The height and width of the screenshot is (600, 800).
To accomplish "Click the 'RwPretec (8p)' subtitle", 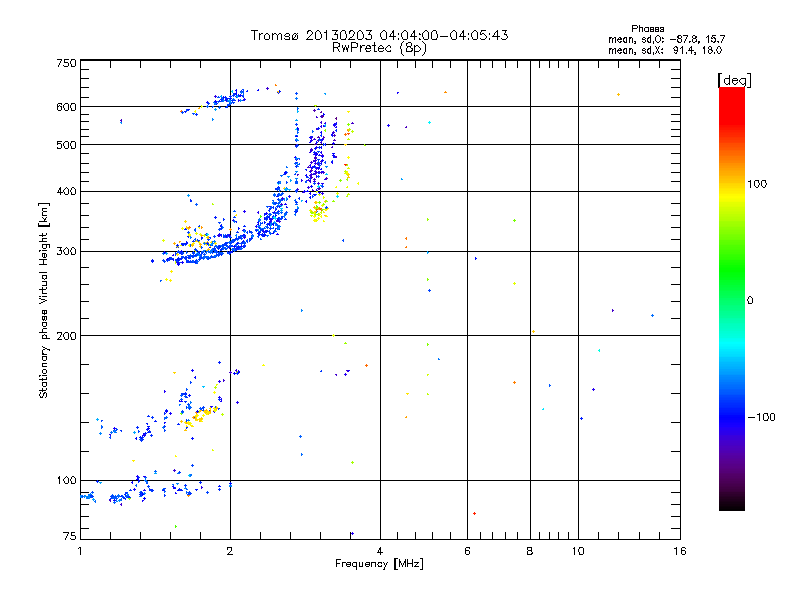I will click(x=379, y=48).
